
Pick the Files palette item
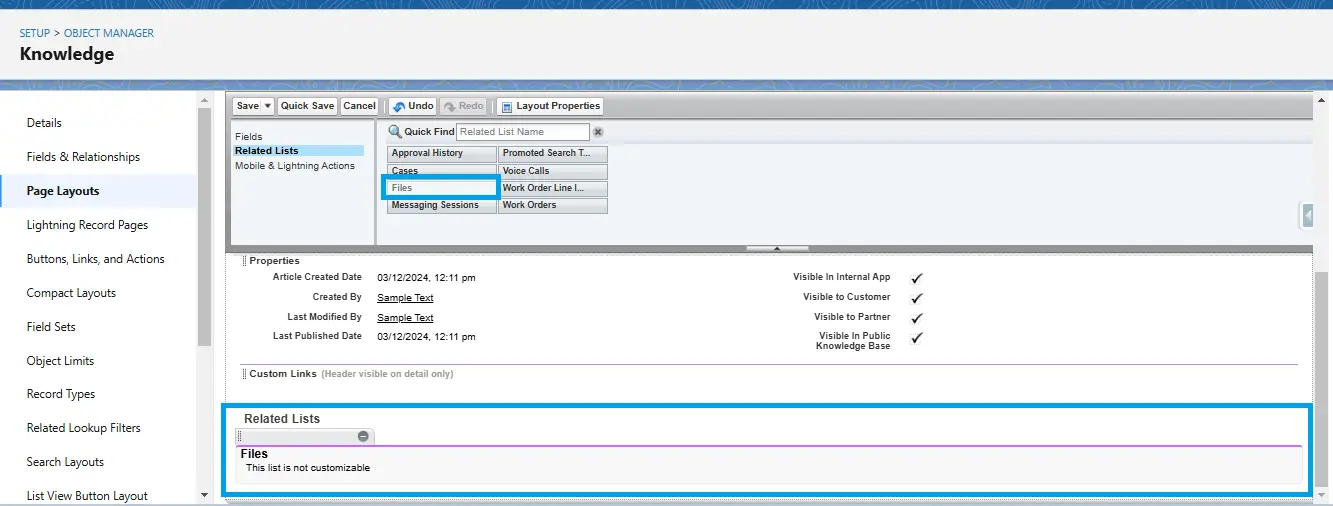442,188
